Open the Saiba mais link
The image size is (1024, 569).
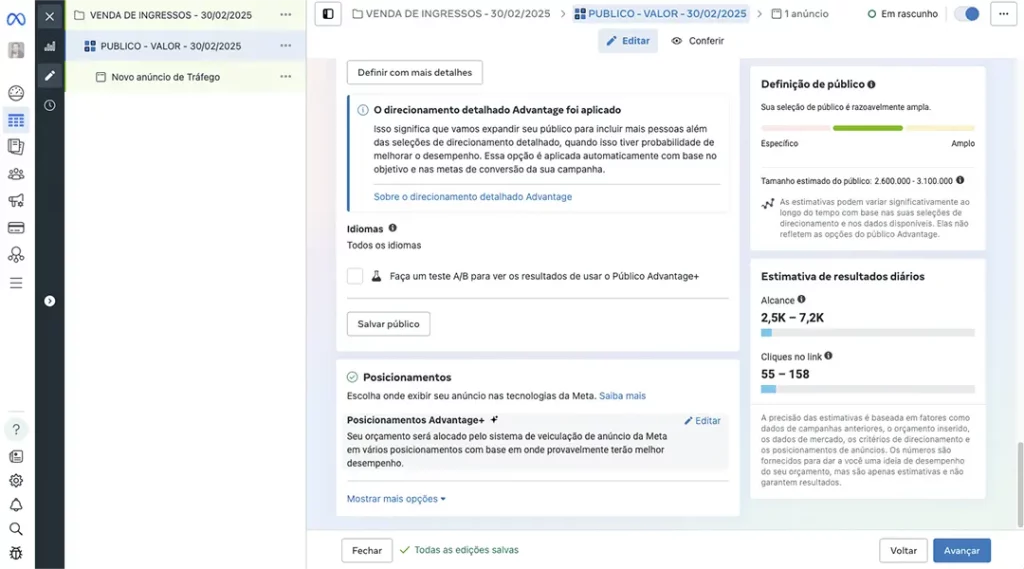(x=622, y=396)
